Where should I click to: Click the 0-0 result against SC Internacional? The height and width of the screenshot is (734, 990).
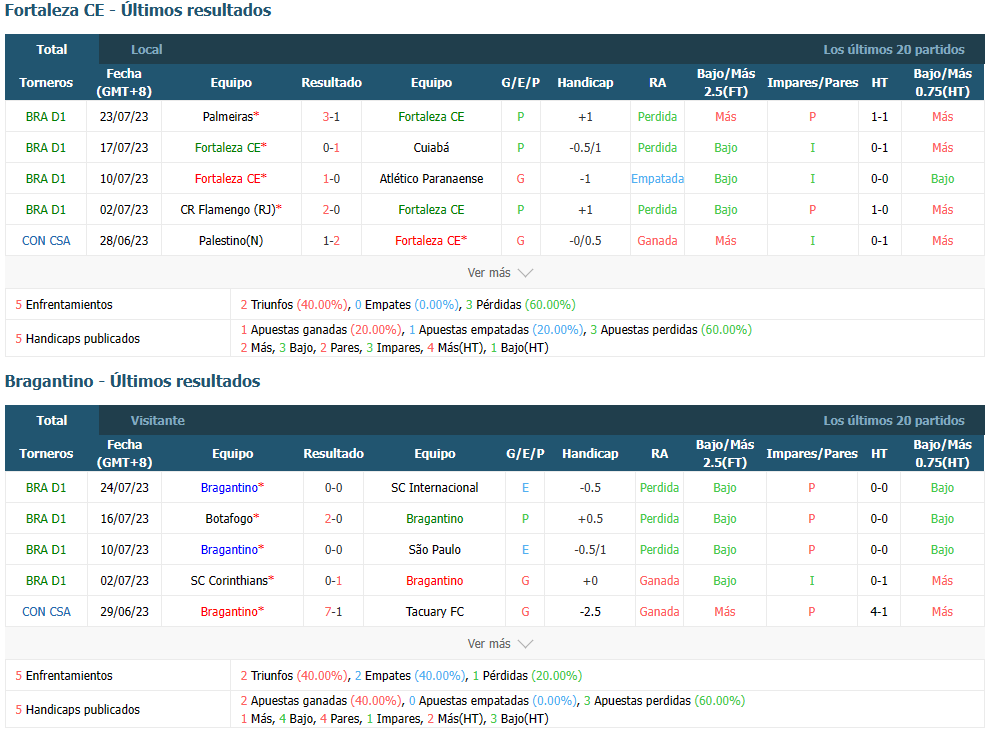click(x=333, y=488)
